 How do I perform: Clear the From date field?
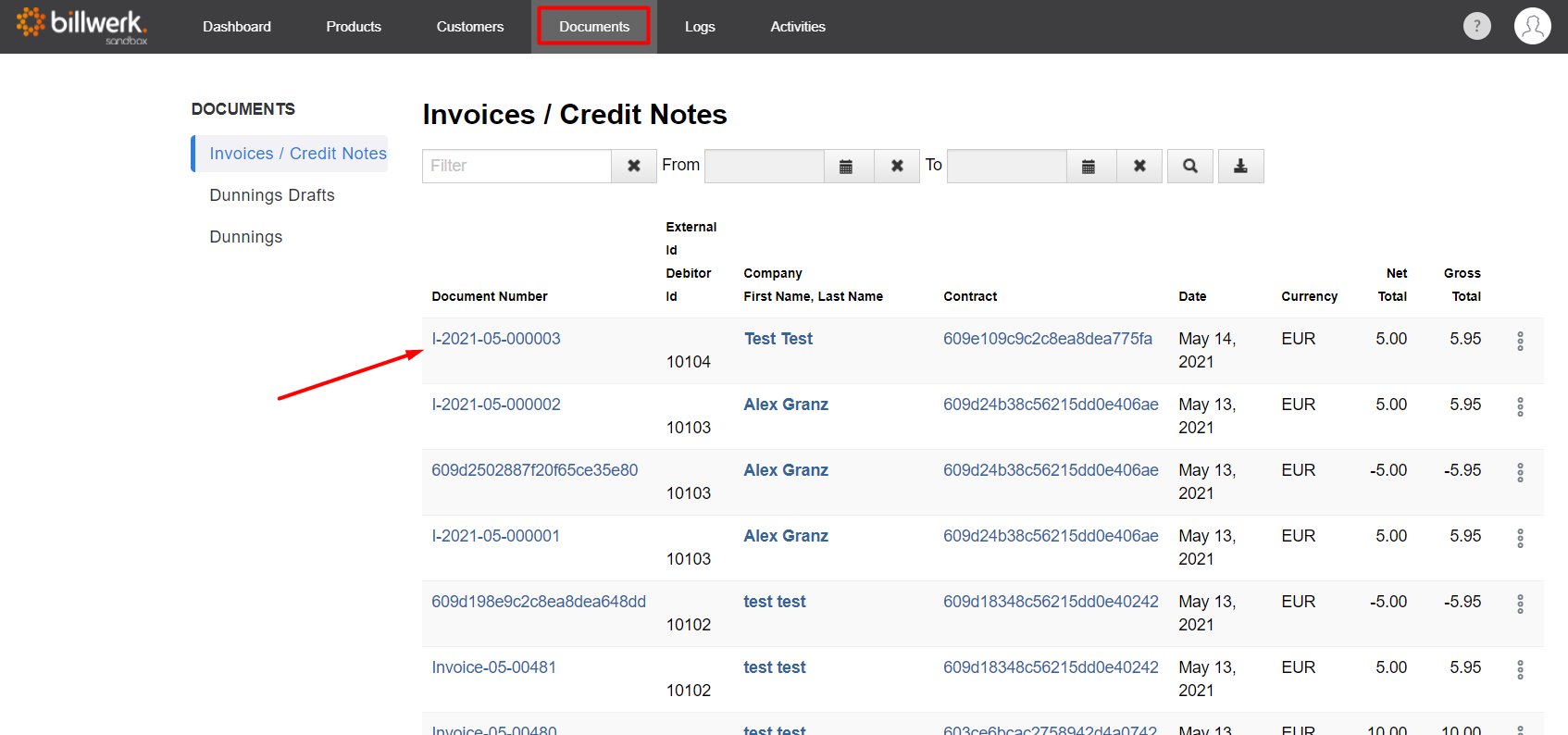pos(897,166)
